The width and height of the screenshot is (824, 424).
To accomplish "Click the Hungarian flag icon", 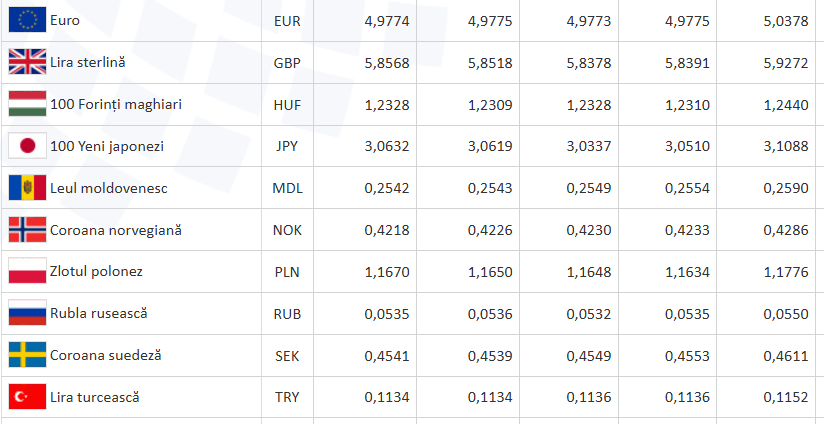I will (x=27, y=104).
